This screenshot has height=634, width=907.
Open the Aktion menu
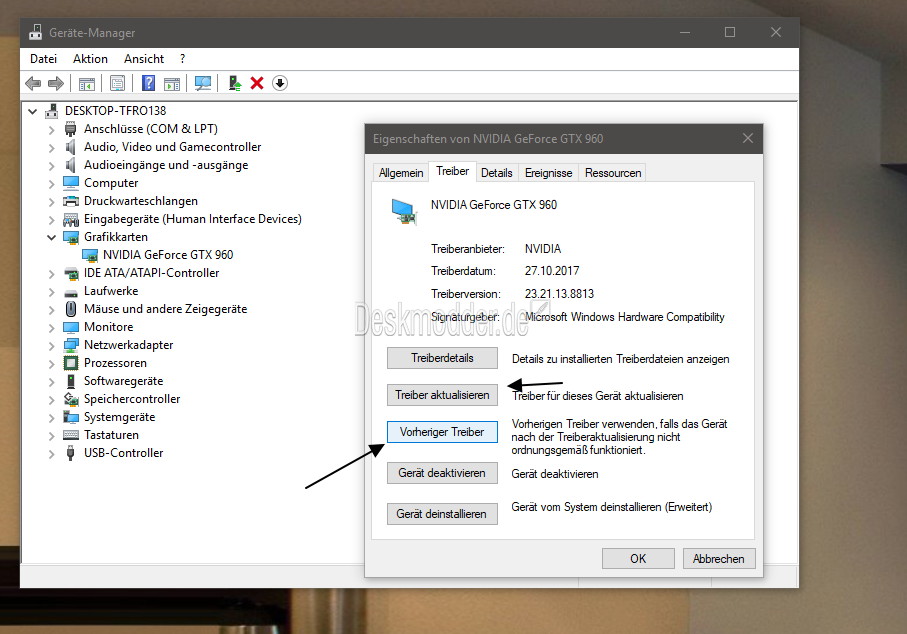pos(90,59)
